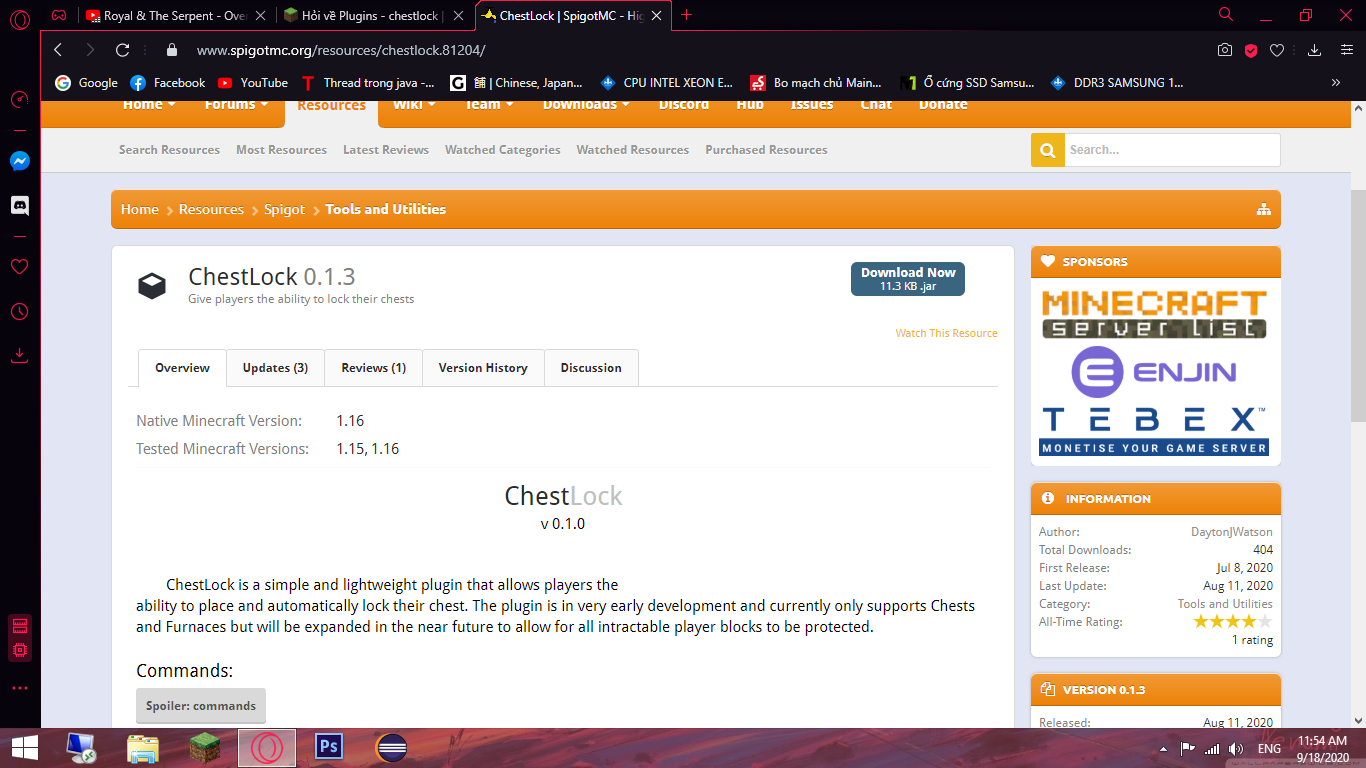Expand the Forums dropdown arrow
The width and height of the screenshot is (1366, 768).
[x=264, y=105]
